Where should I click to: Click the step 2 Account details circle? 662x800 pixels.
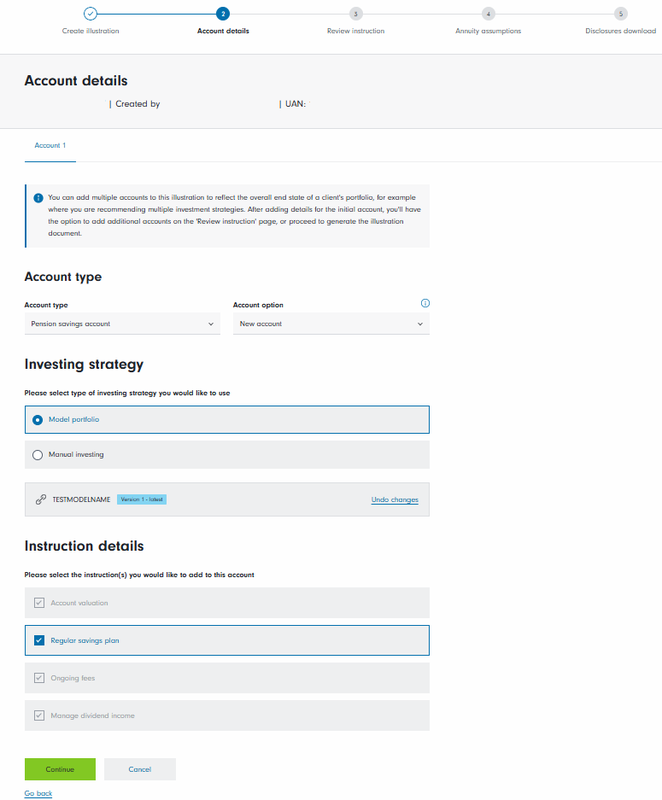click(x=223, y=14)
